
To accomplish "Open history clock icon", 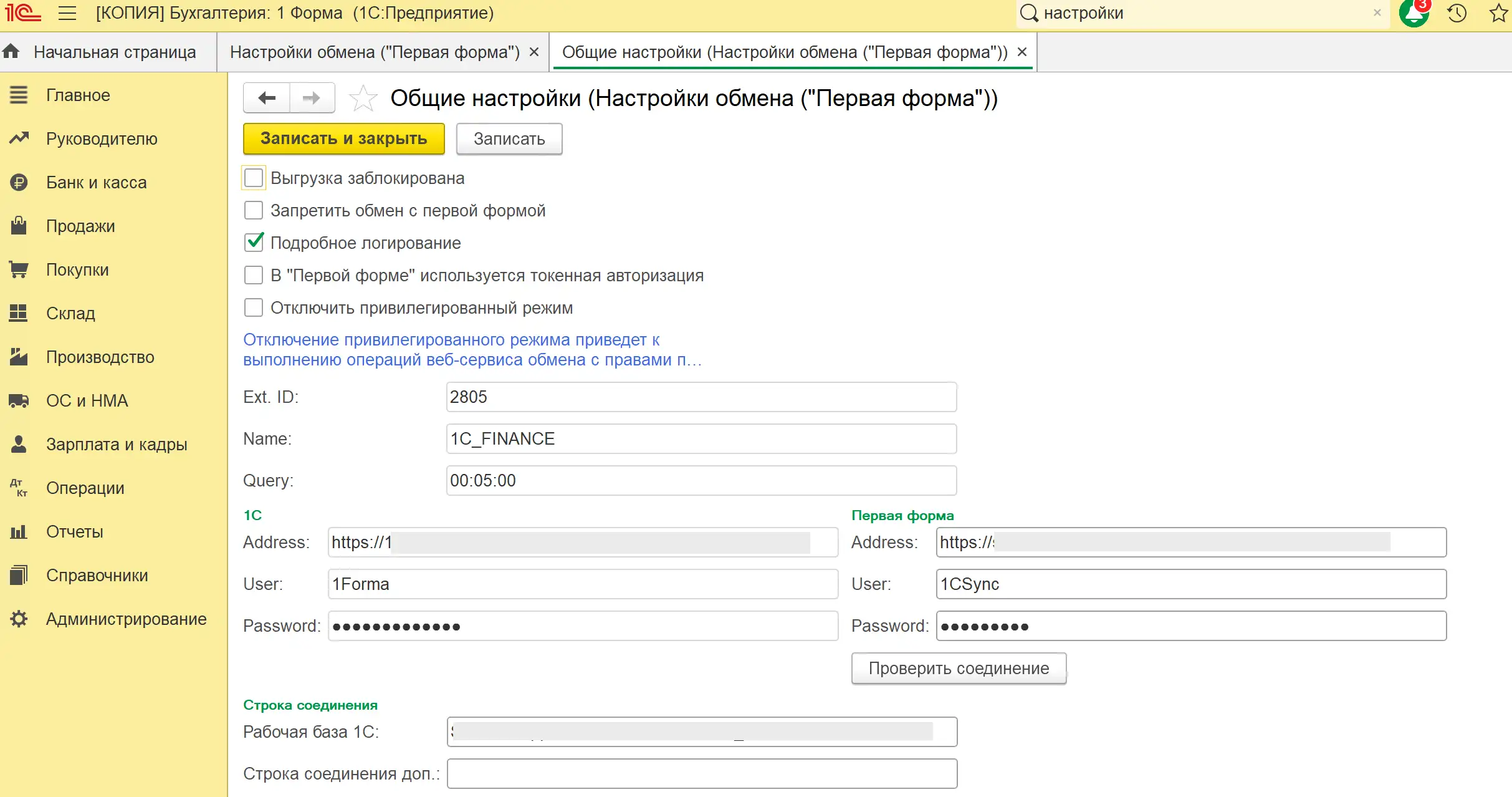I will 1457,13.
